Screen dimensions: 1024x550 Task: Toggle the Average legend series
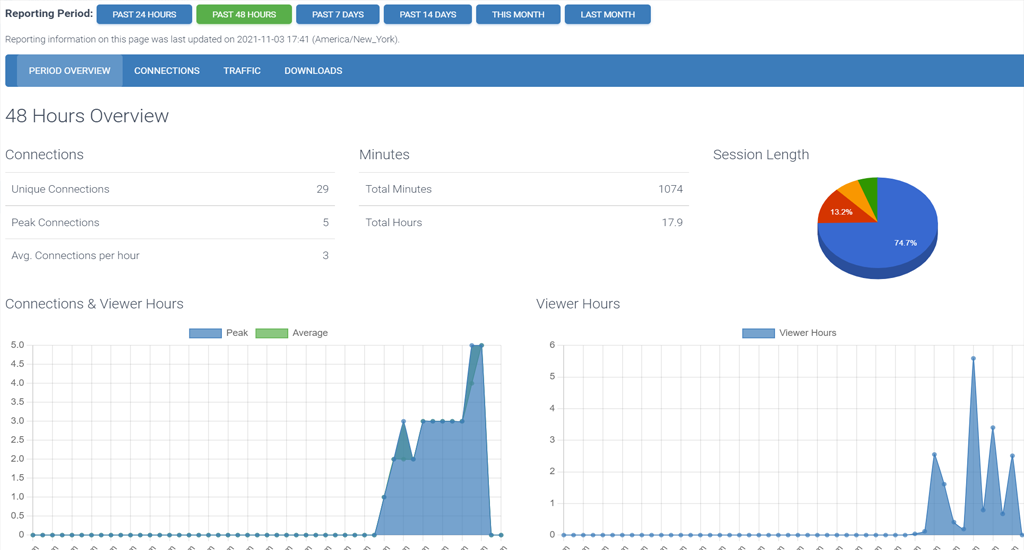click(x=291, y=333)
